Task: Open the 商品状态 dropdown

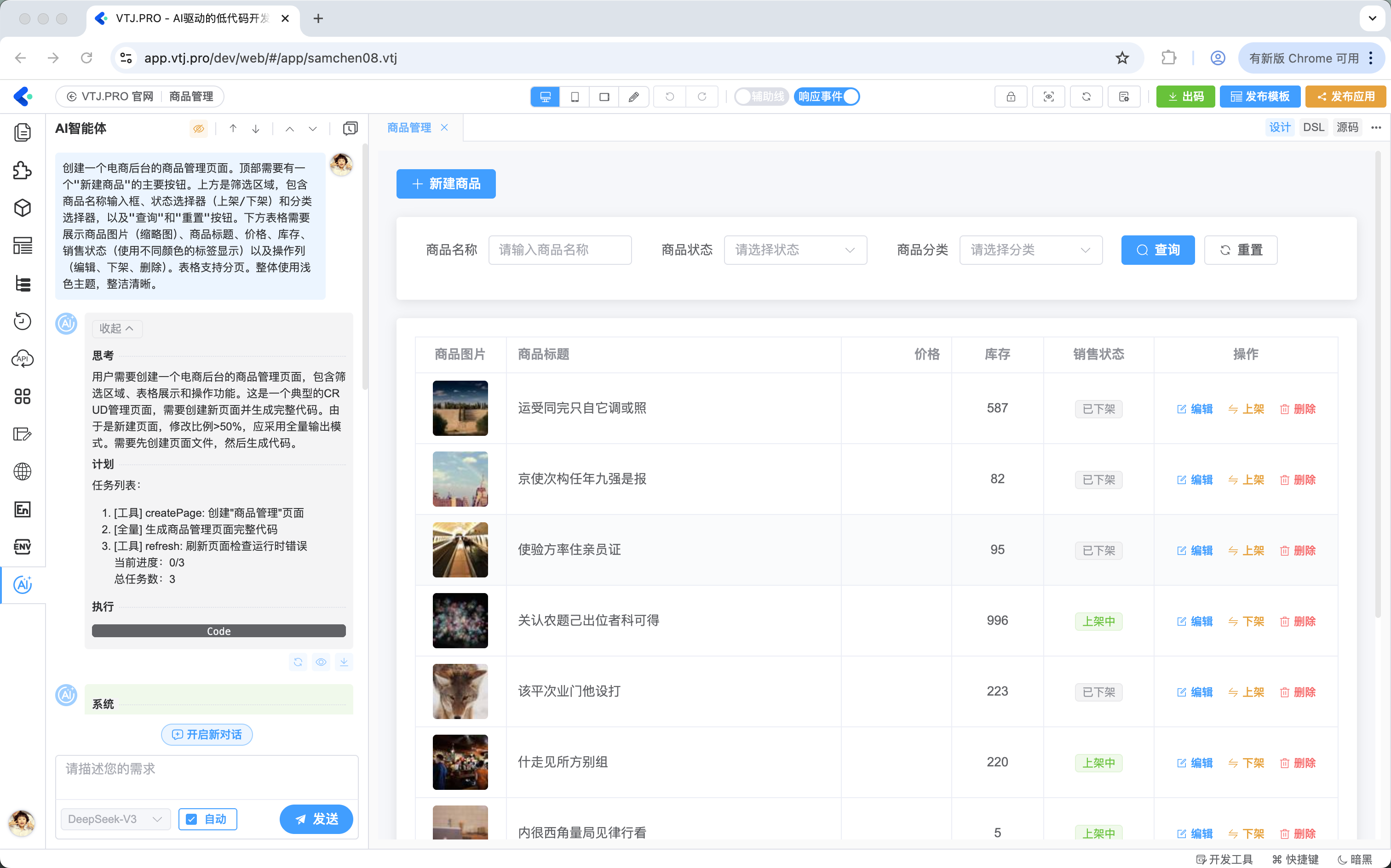Action: click(795, 250)
